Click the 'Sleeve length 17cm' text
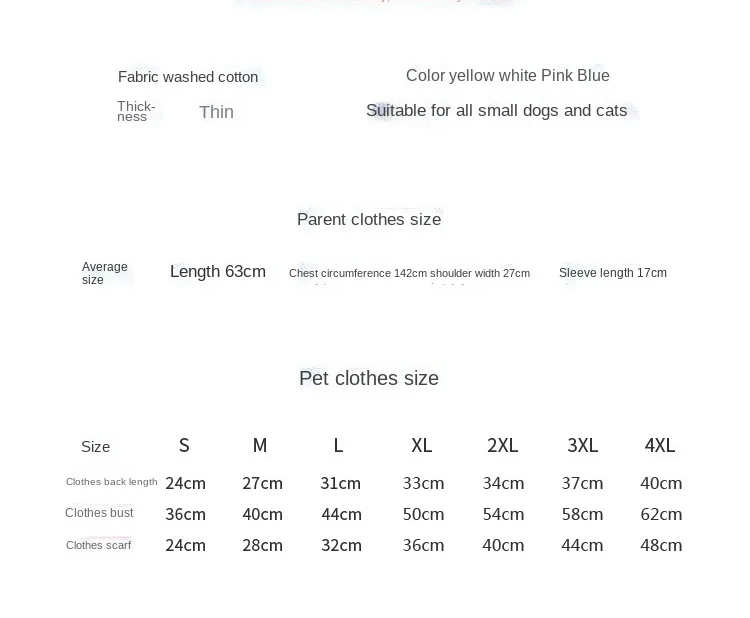The image size is (750, 618). click(x=613, y=273)
